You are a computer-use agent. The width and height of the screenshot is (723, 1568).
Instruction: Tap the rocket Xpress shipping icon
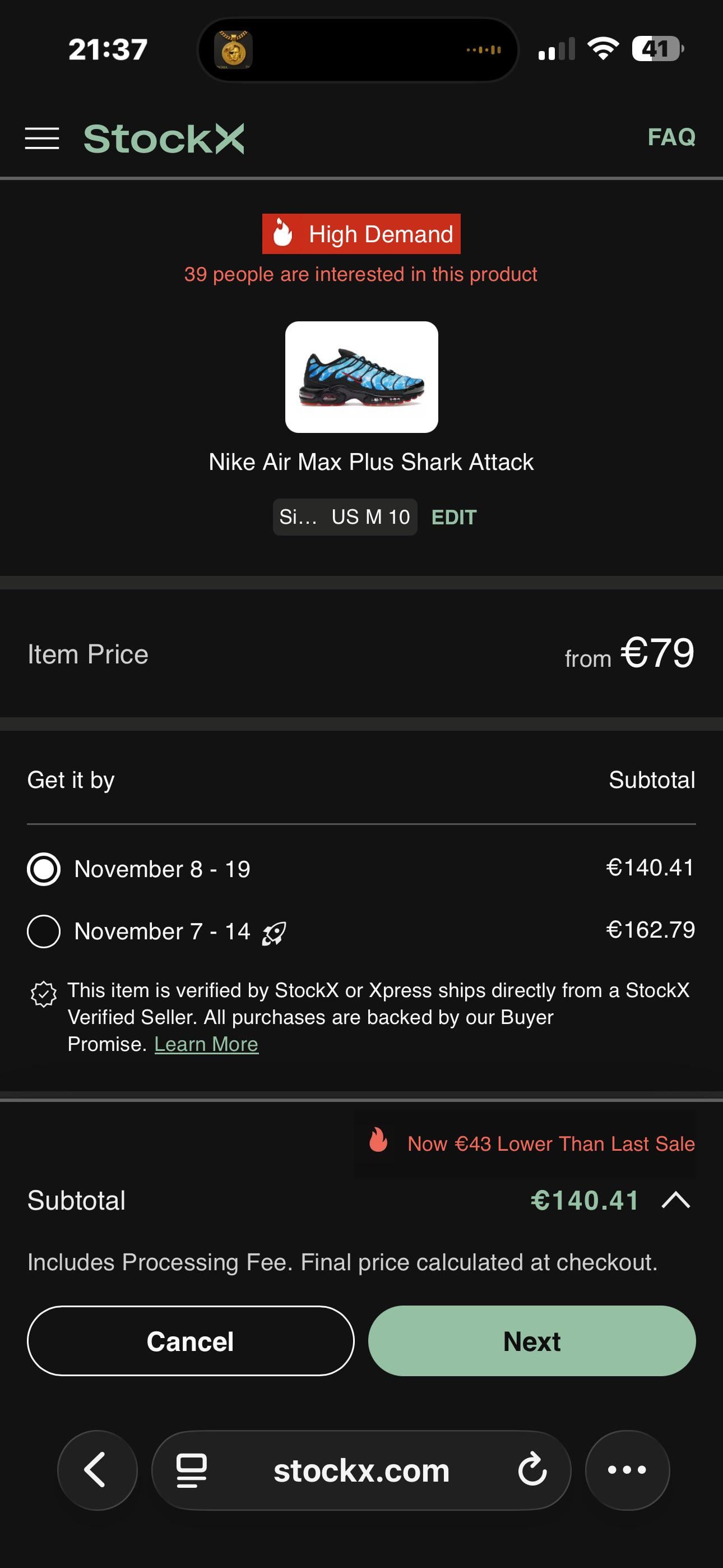pos(274,933)
